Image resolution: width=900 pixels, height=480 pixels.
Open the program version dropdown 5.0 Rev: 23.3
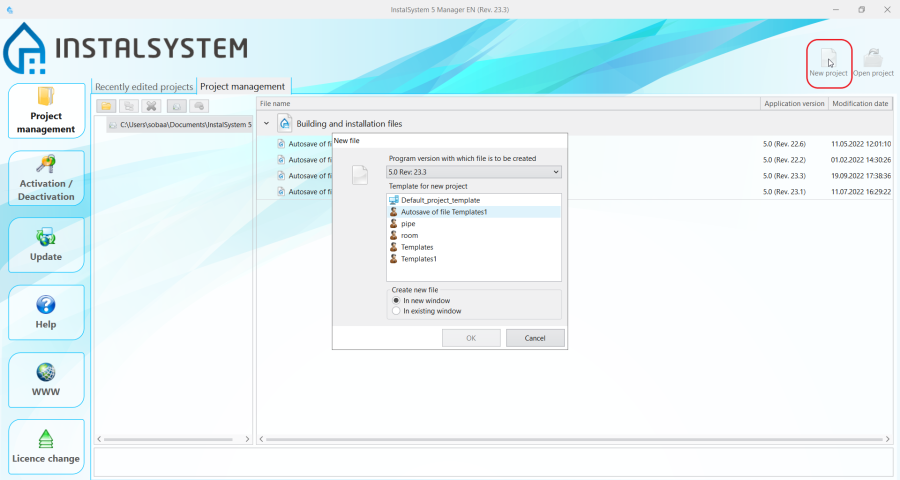coord(474,172)
